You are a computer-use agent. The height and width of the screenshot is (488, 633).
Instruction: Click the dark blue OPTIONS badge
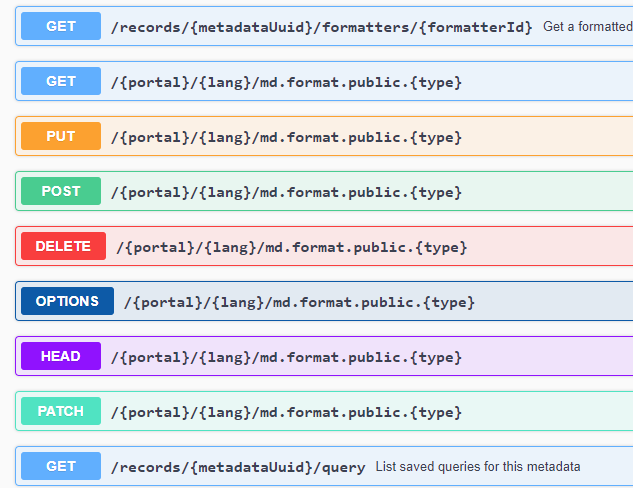[67, 301]
